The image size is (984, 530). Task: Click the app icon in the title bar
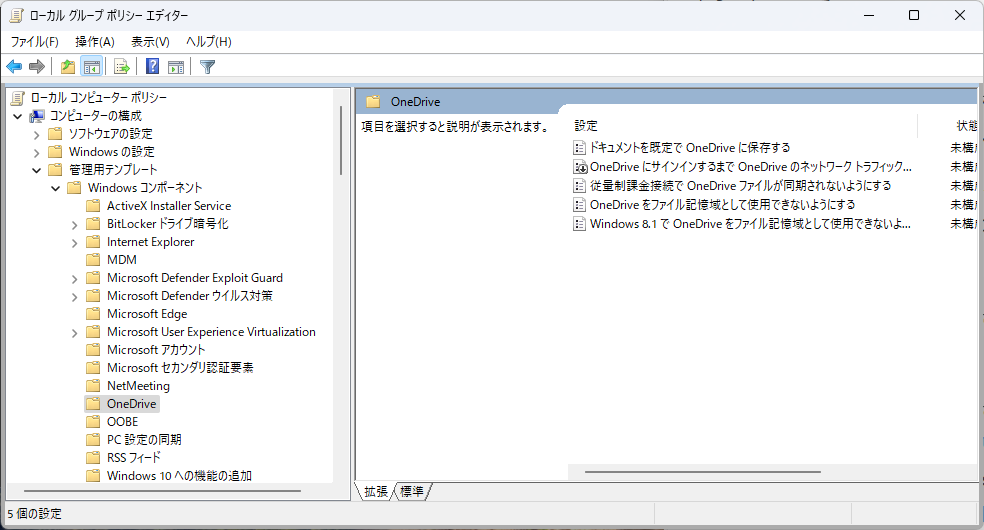[x=16, y=16]
